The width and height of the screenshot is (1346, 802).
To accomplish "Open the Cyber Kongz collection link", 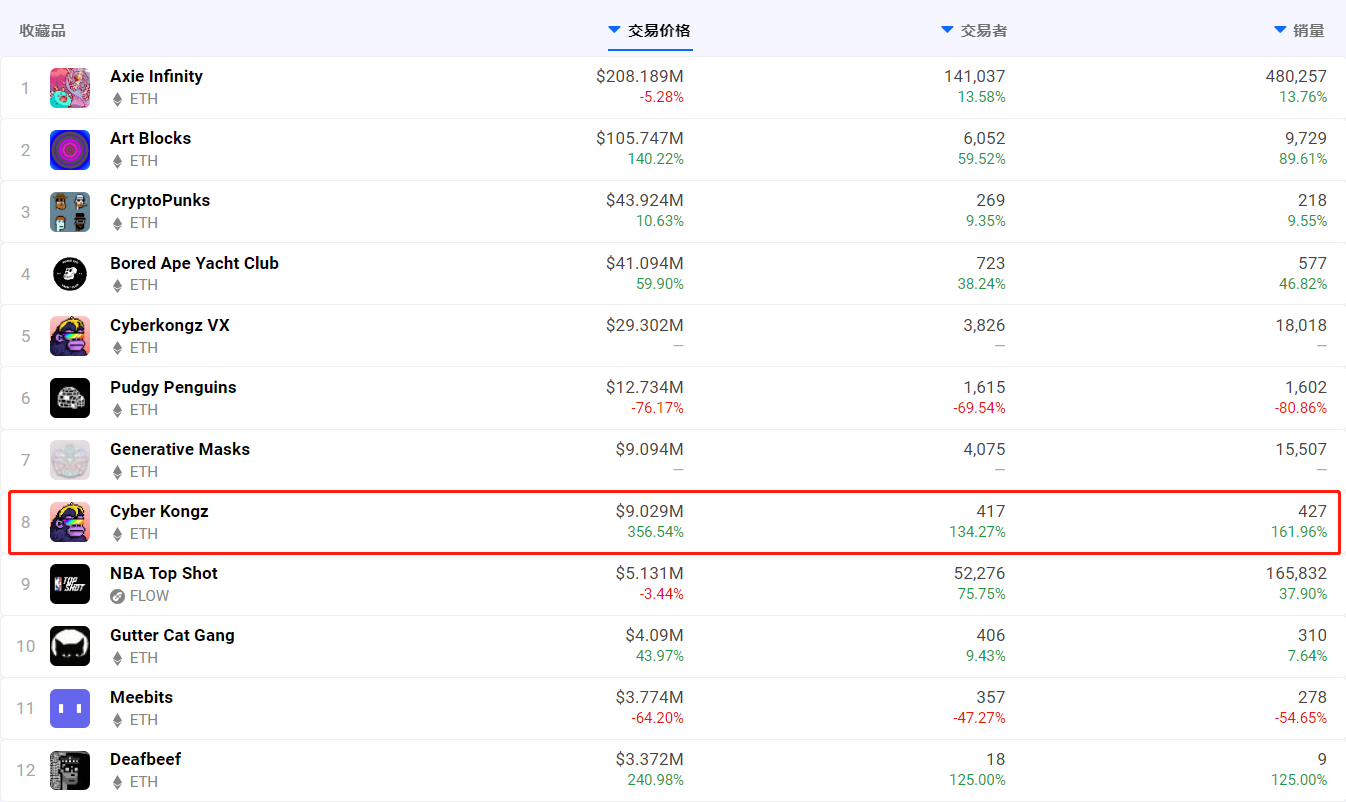I will (x=159, y=511).
